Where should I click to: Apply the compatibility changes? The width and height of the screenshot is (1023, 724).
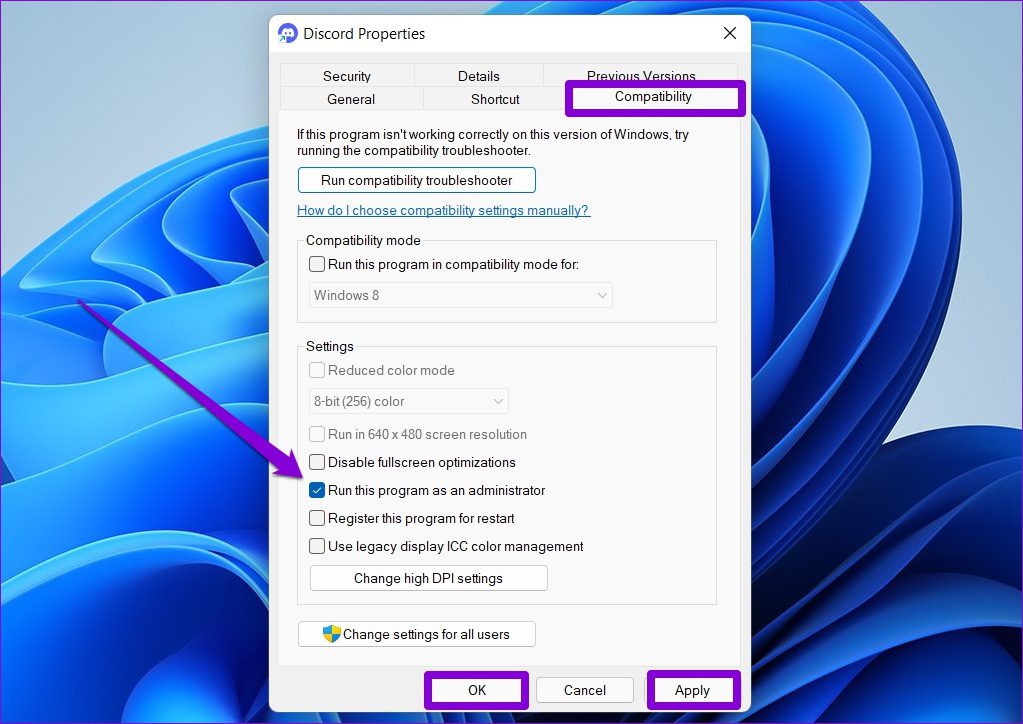click(x=693, y=690)
